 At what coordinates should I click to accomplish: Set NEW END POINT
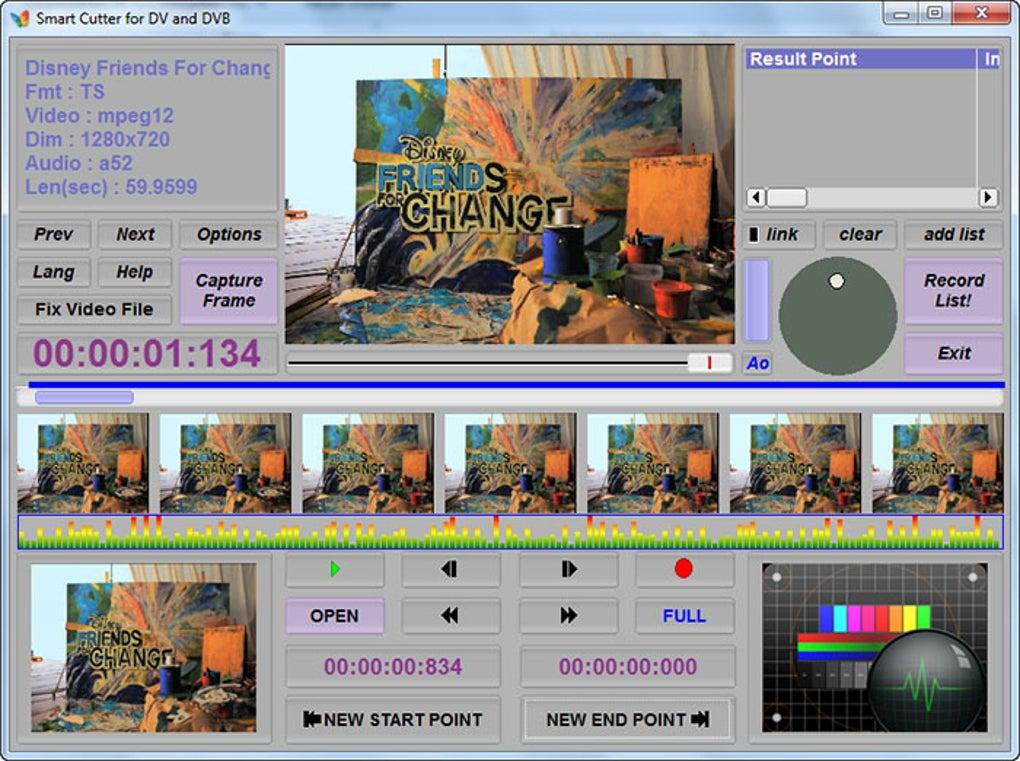627,719
